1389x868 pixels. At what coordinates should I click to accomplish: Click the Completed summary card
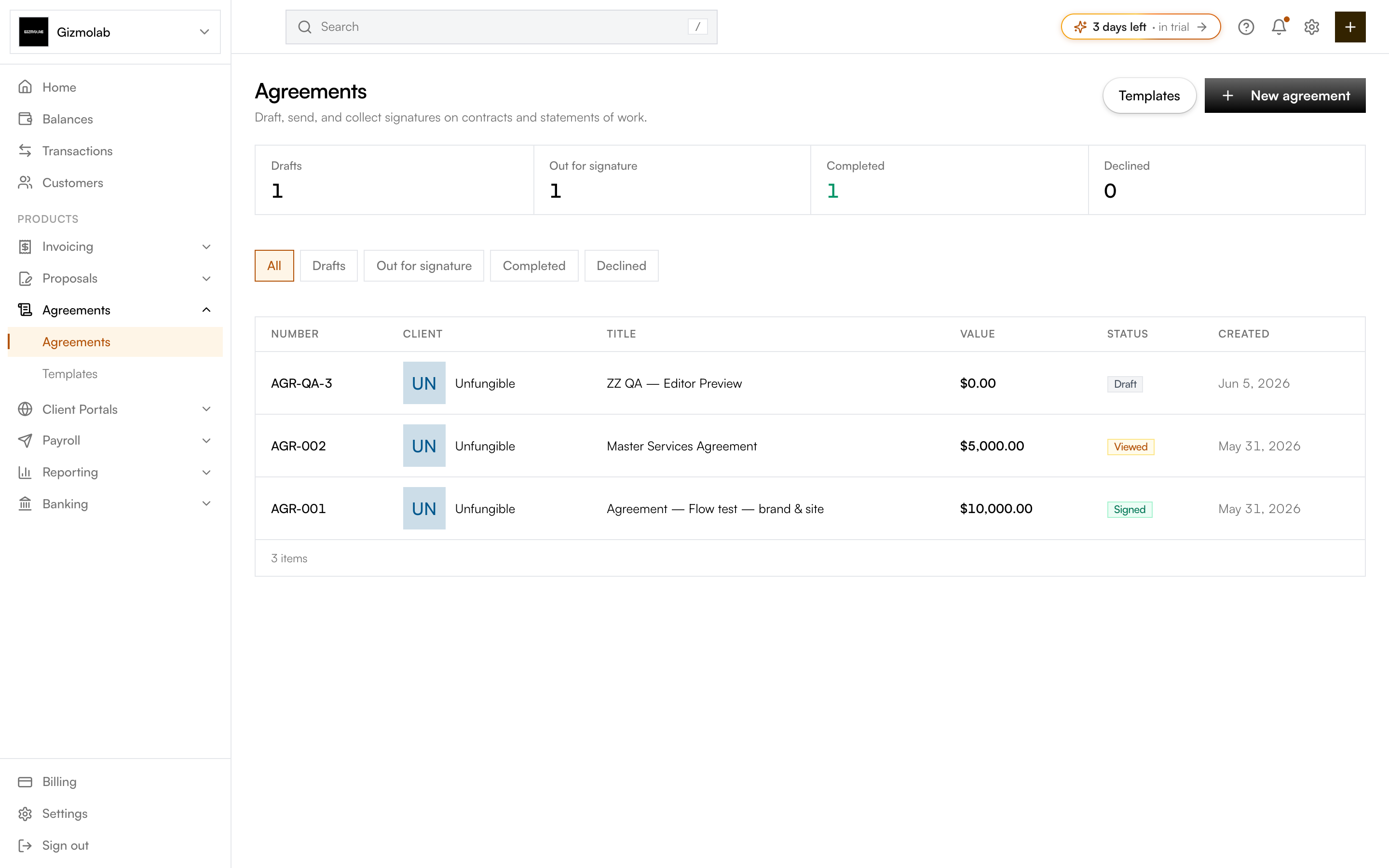pos(949,180)
